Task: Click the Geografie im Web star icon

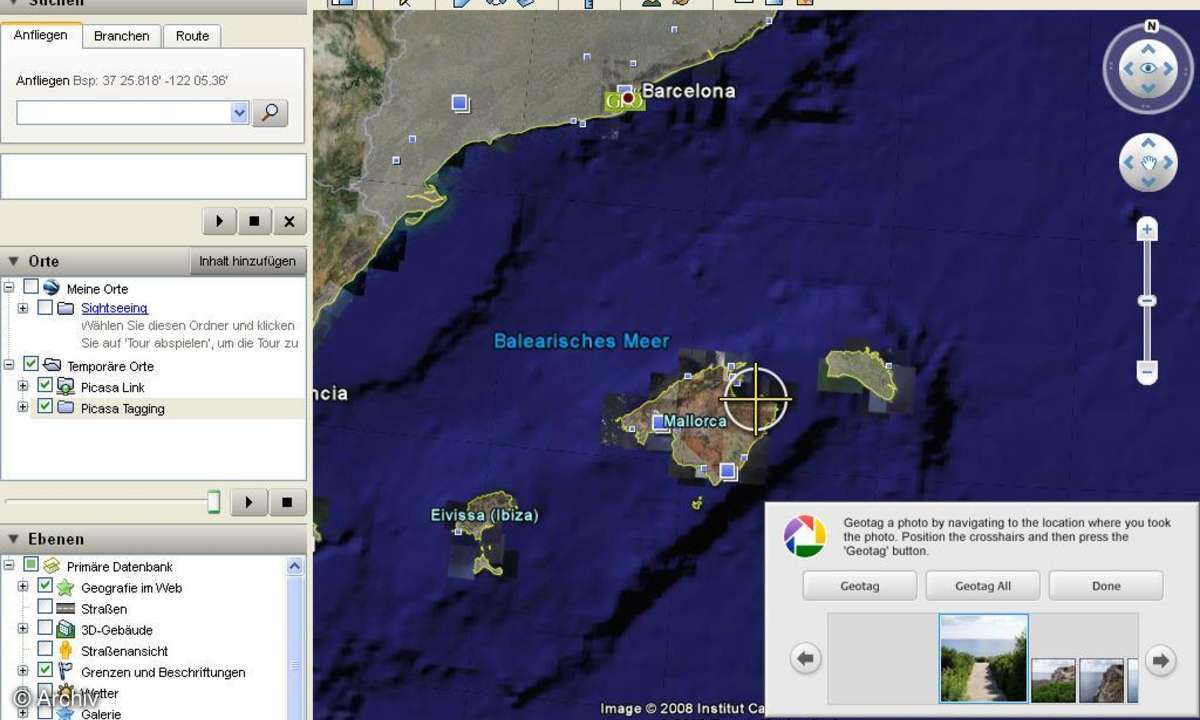Action: pyautogui.click(x=65, y=588)
